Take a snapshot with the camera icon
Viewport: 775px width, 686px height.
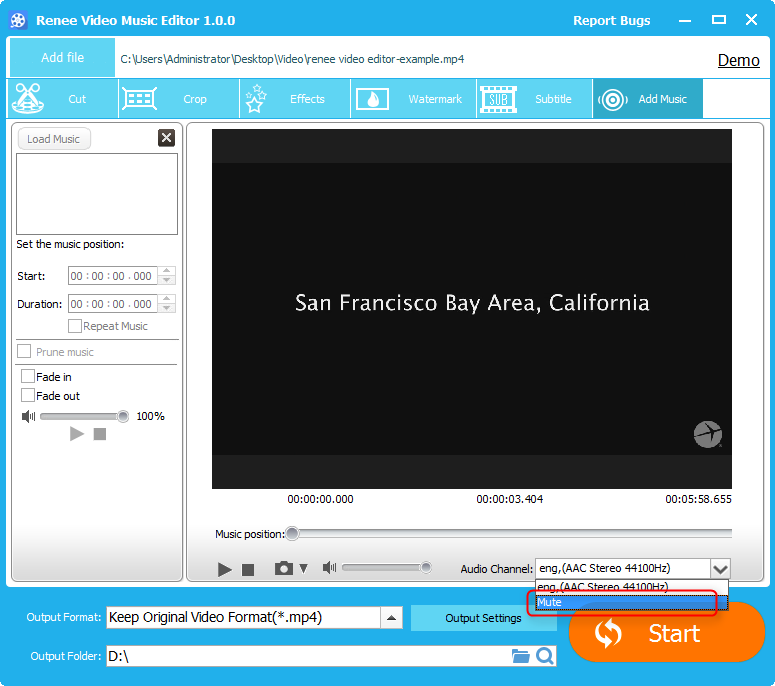coord(284,568)
